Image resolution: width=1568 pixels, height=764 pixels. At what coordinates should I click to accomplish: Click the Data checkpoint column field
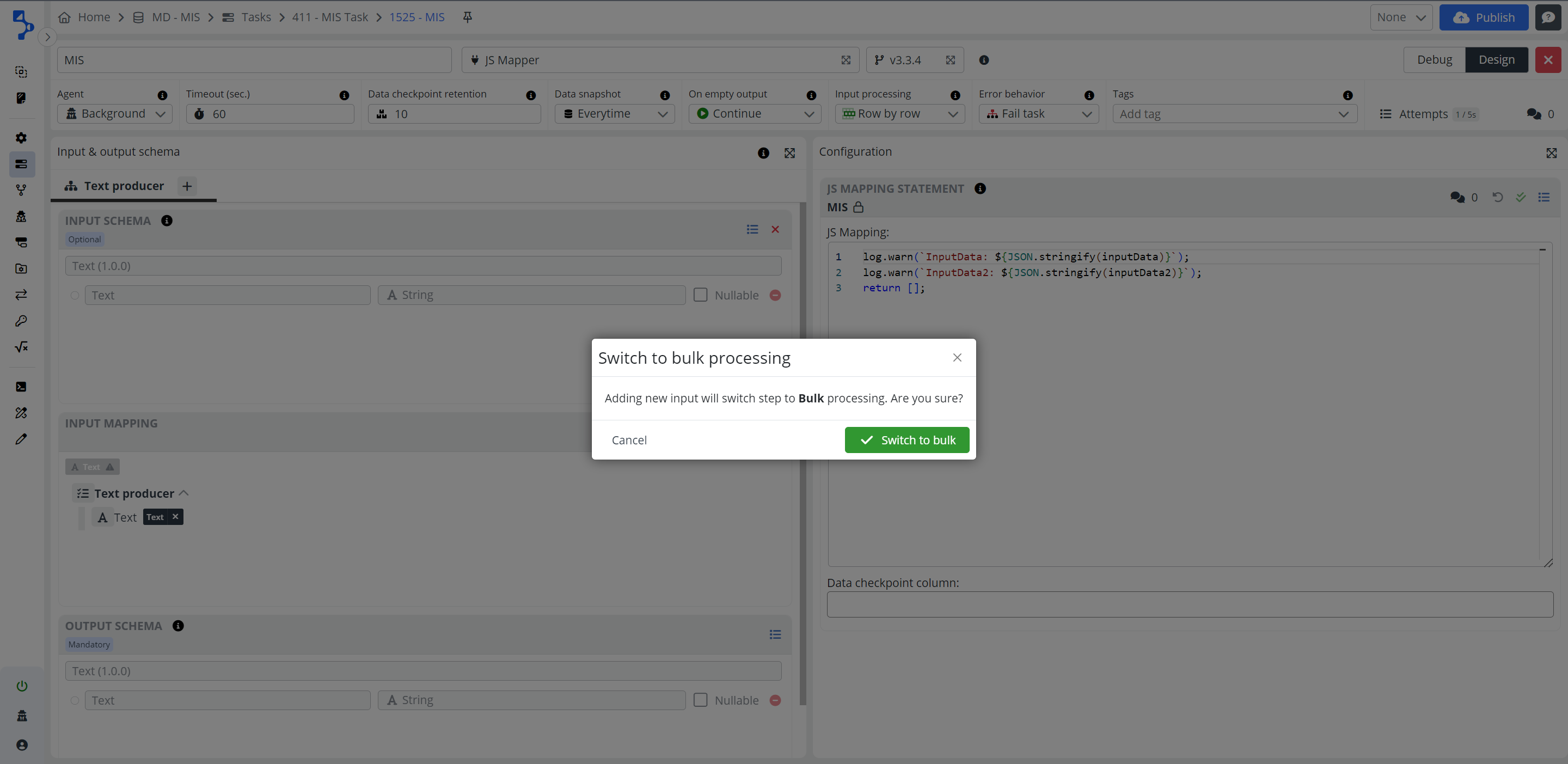pos(1190,604)
